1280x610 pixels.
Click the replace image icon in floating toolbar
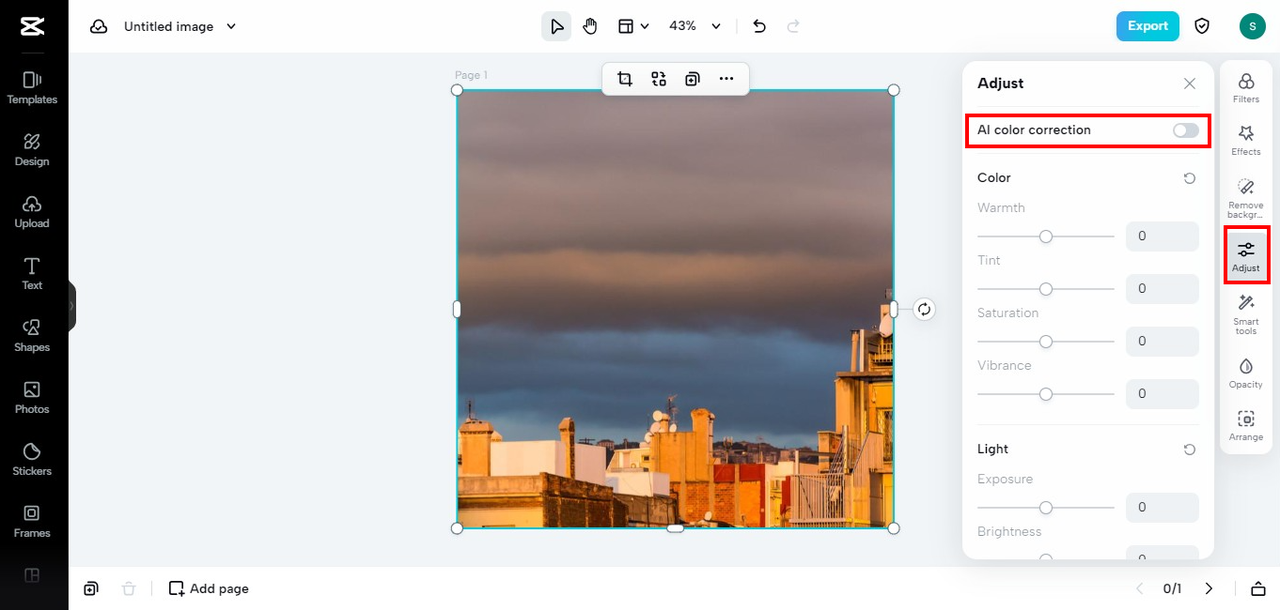point(658,79)
